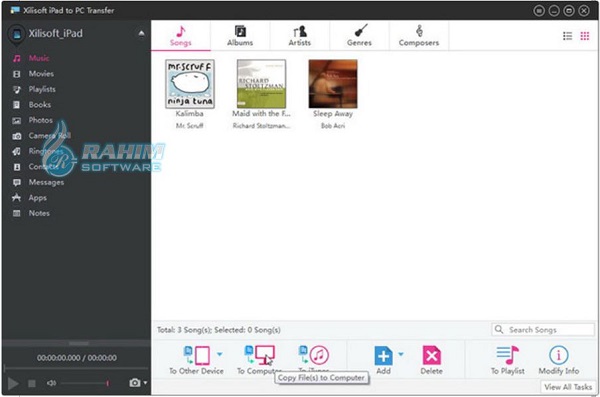This screenshot has height=397, width=600.
Task: Open Messages in the sidebar
Action: pyautogui.click(x=46, y=182)
